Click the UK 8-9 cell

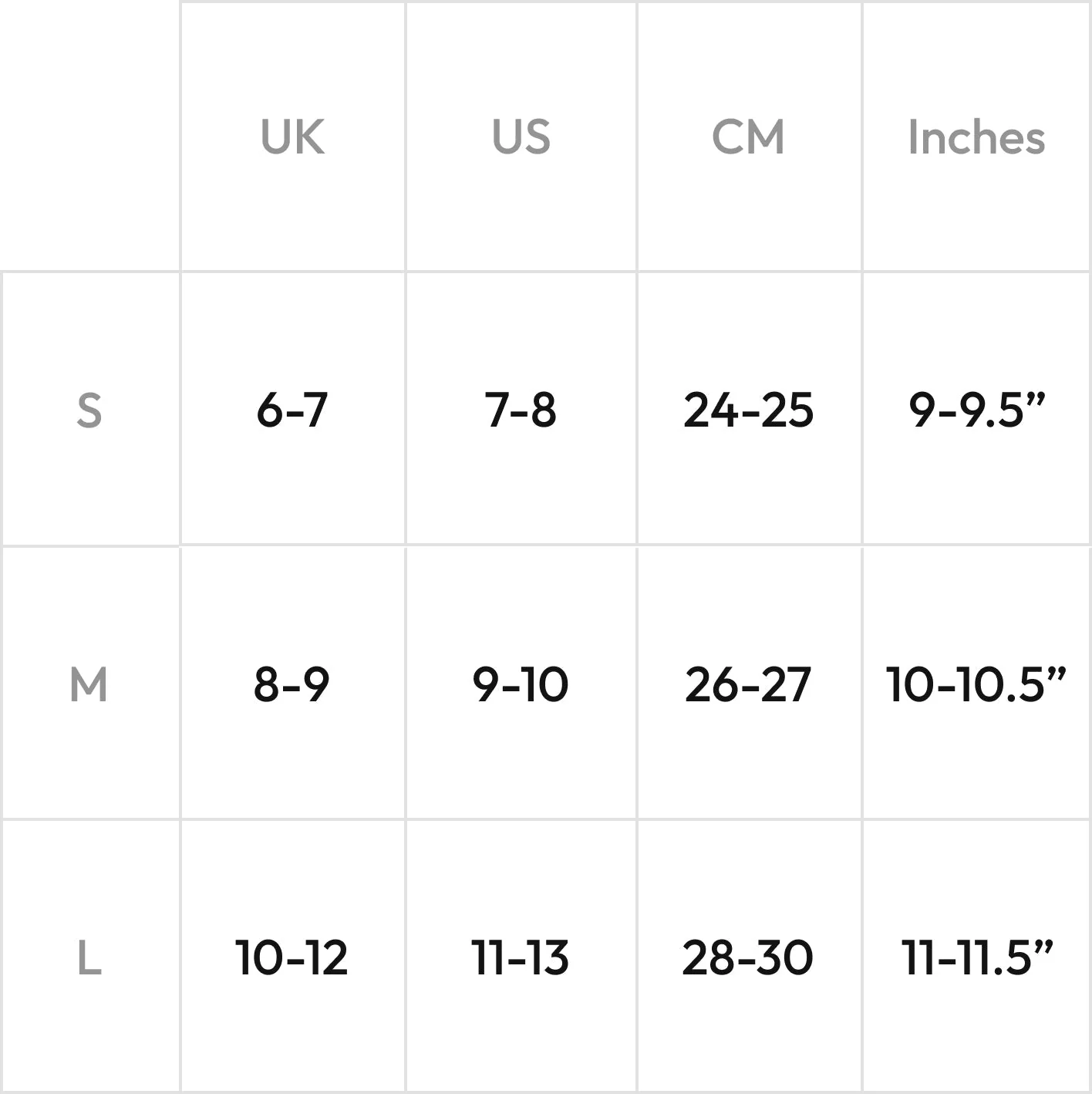click(292, 684)
